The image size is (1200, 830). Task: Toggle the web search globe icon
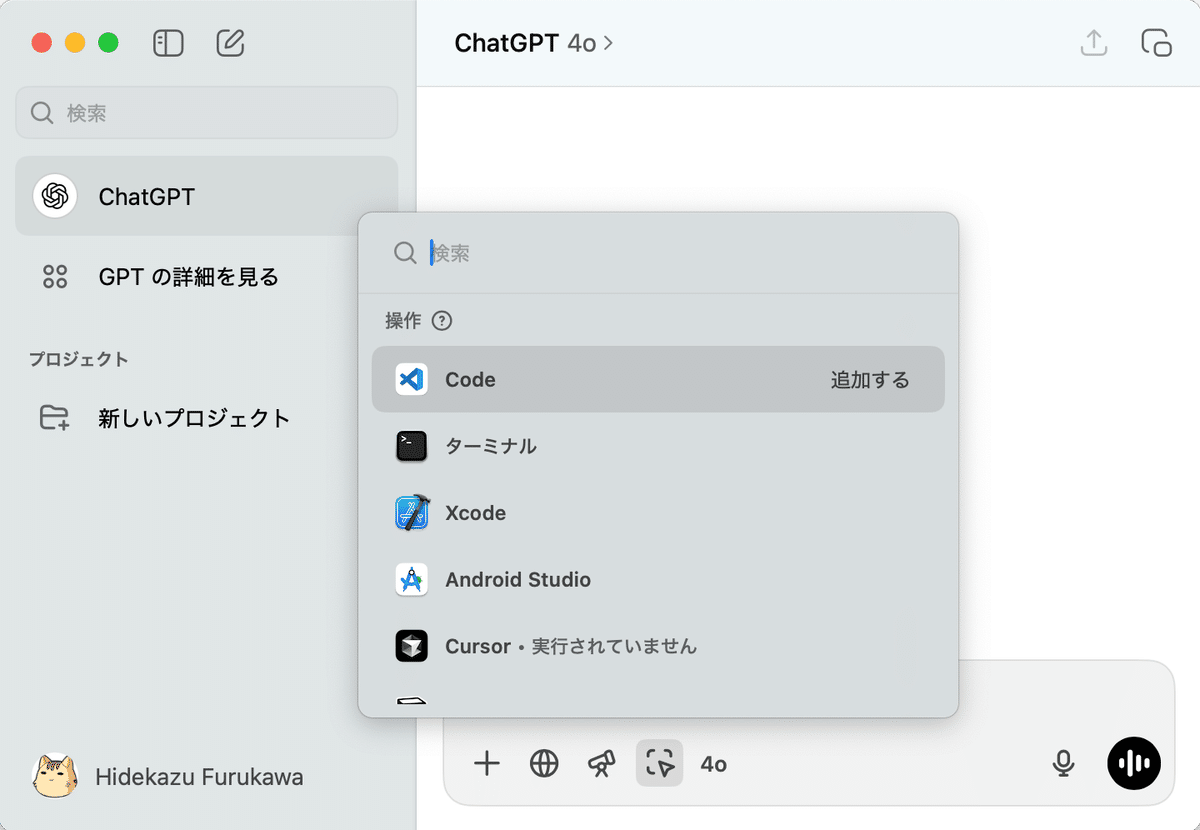click(x=543, y=763)
